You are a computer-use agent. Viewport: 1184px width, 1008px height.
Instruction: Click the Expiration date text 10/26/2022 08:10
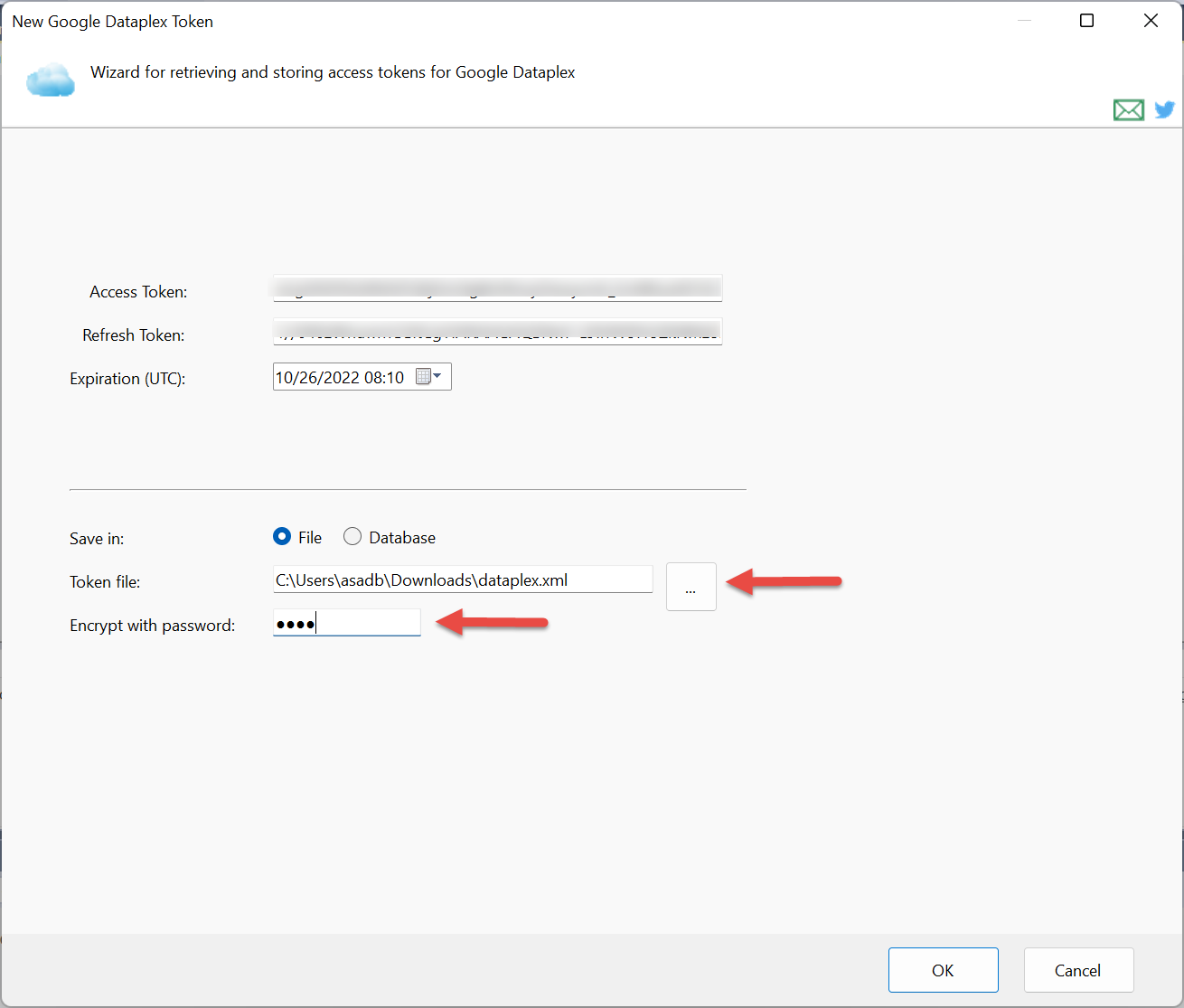pyautogui.click(x=340, y=378)
